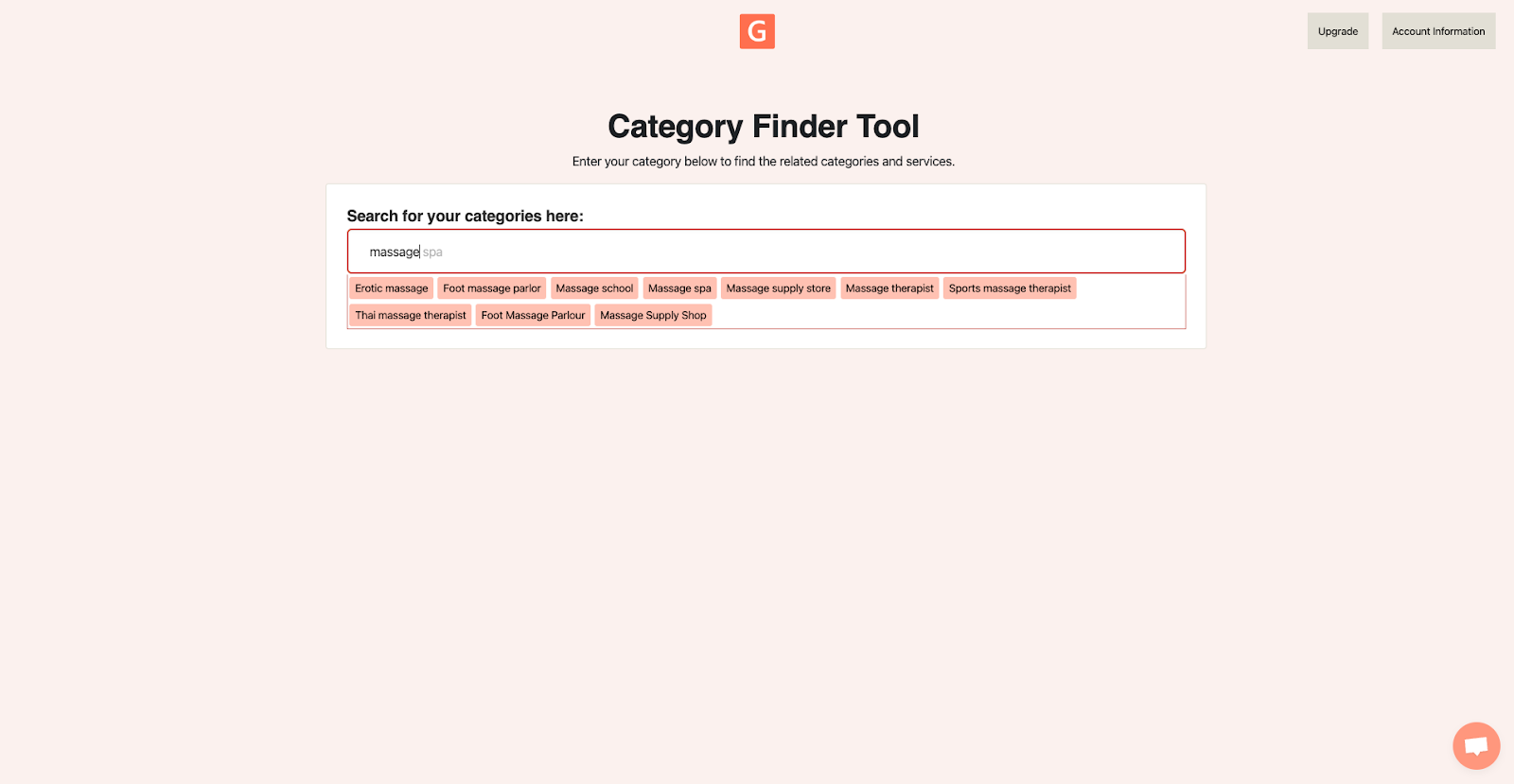Select the Massage supply store tag
This screenshot has width=1514, height=784.
tap(778, 287)
